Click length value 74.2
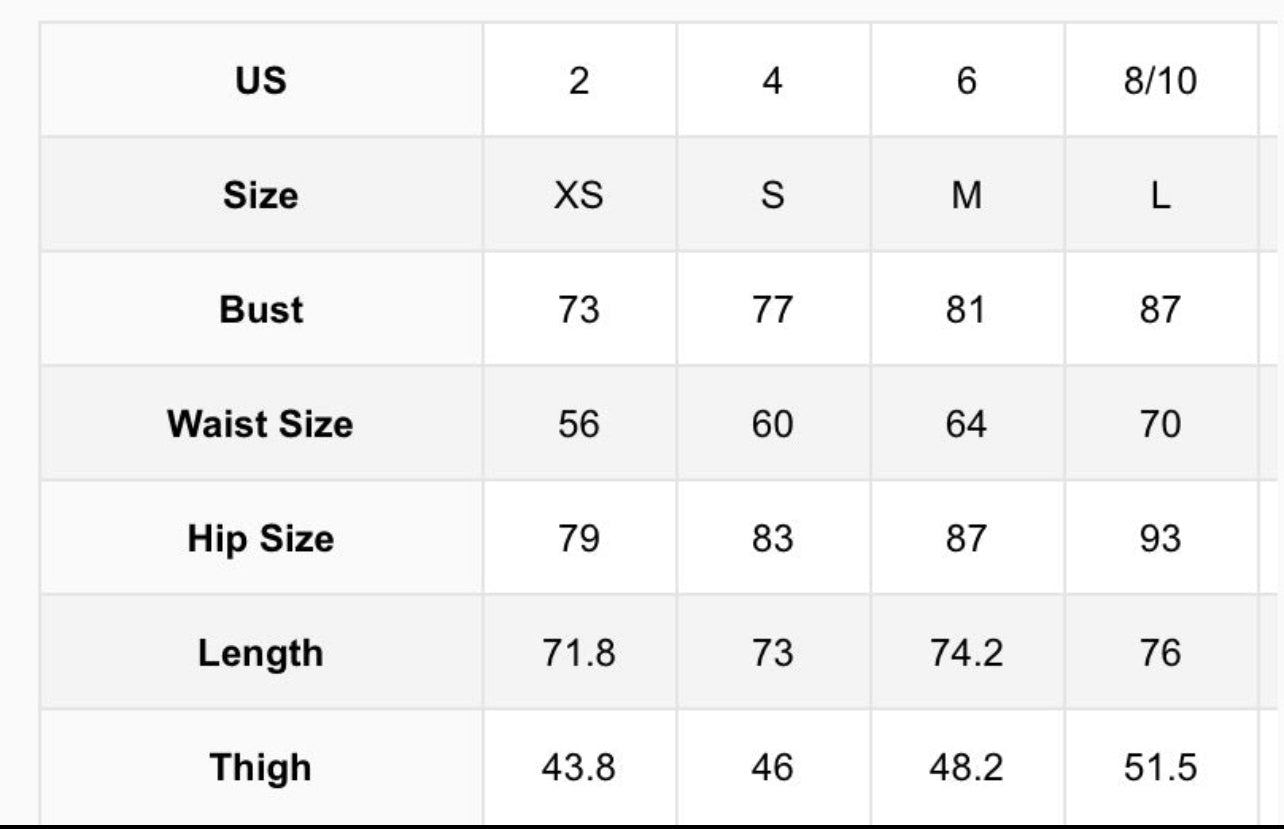Screen dimensions: 1284x829 (x=966, y=653)
